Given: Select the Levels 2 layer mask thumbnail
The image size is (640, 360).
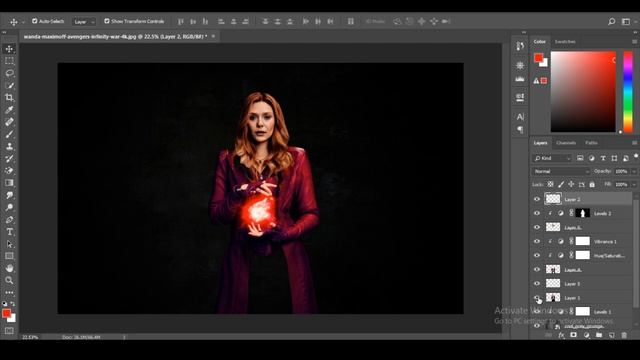Looking at the screenshot, I should click(x=582, y=213).
